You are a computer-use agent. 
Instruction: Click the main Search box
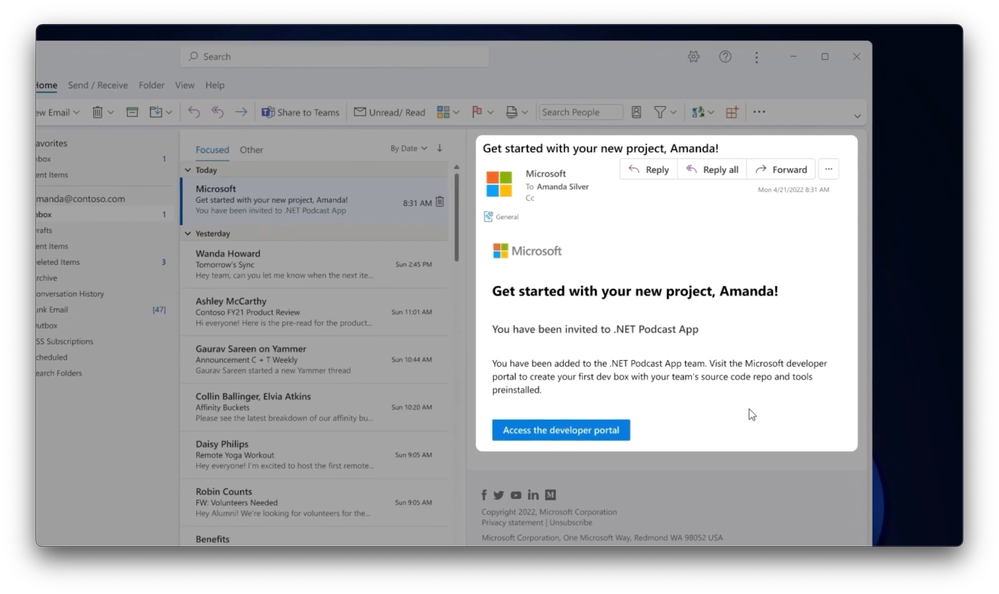tap(334, 57)
